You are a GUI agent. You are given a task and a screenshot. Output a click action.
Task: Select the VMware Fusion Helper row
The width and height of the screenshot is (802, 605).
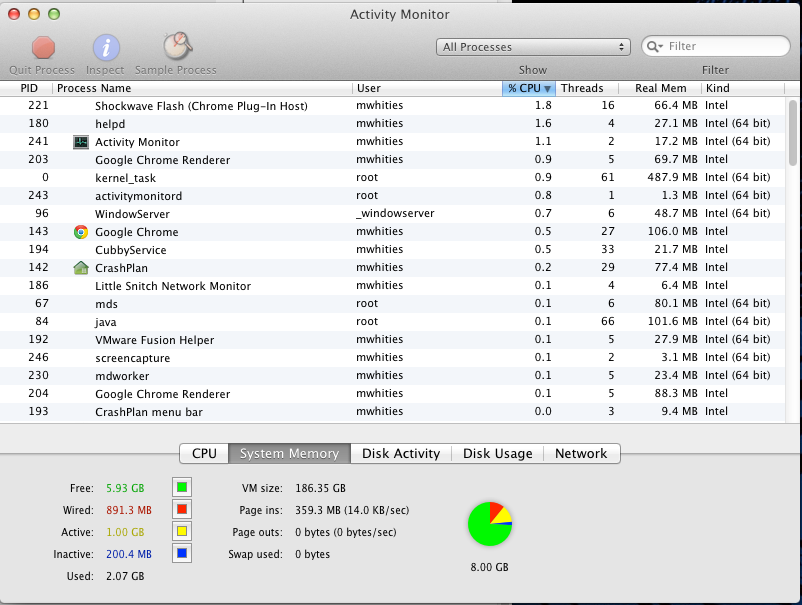coord(392,340)
